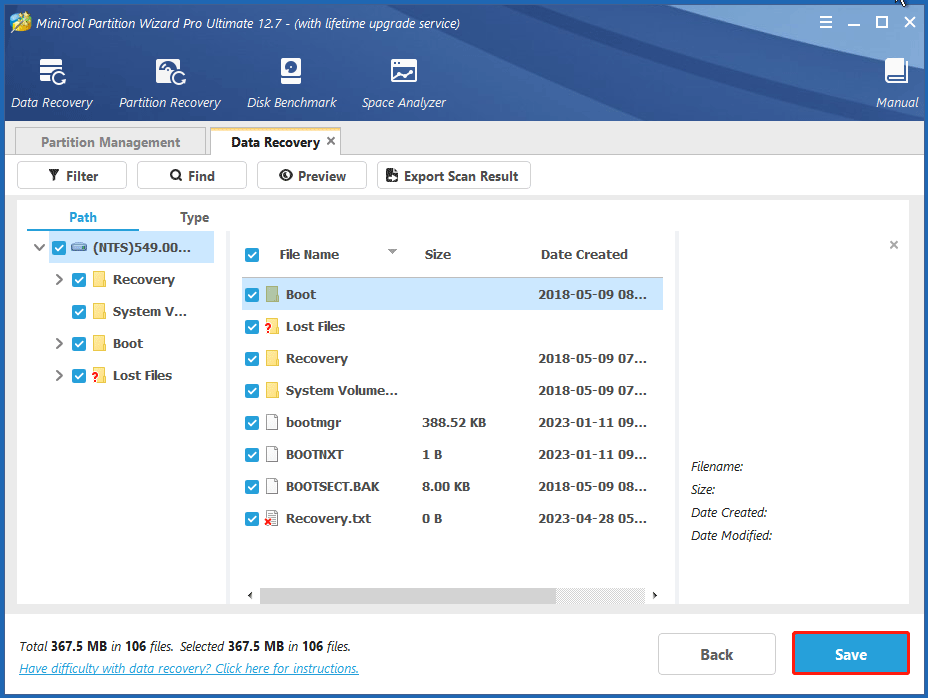Screen dimensions: 928x698
Task: Open the File Name sort dropdown
Action: point(392,252)
